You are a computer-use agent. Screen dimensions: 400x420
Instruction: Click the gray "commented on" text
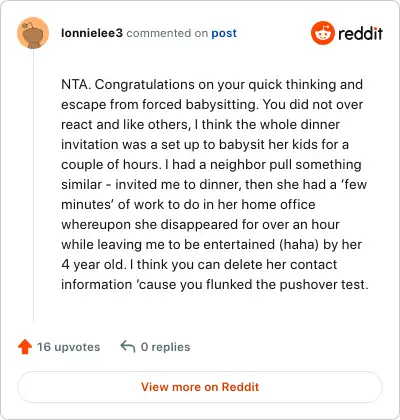167,33
